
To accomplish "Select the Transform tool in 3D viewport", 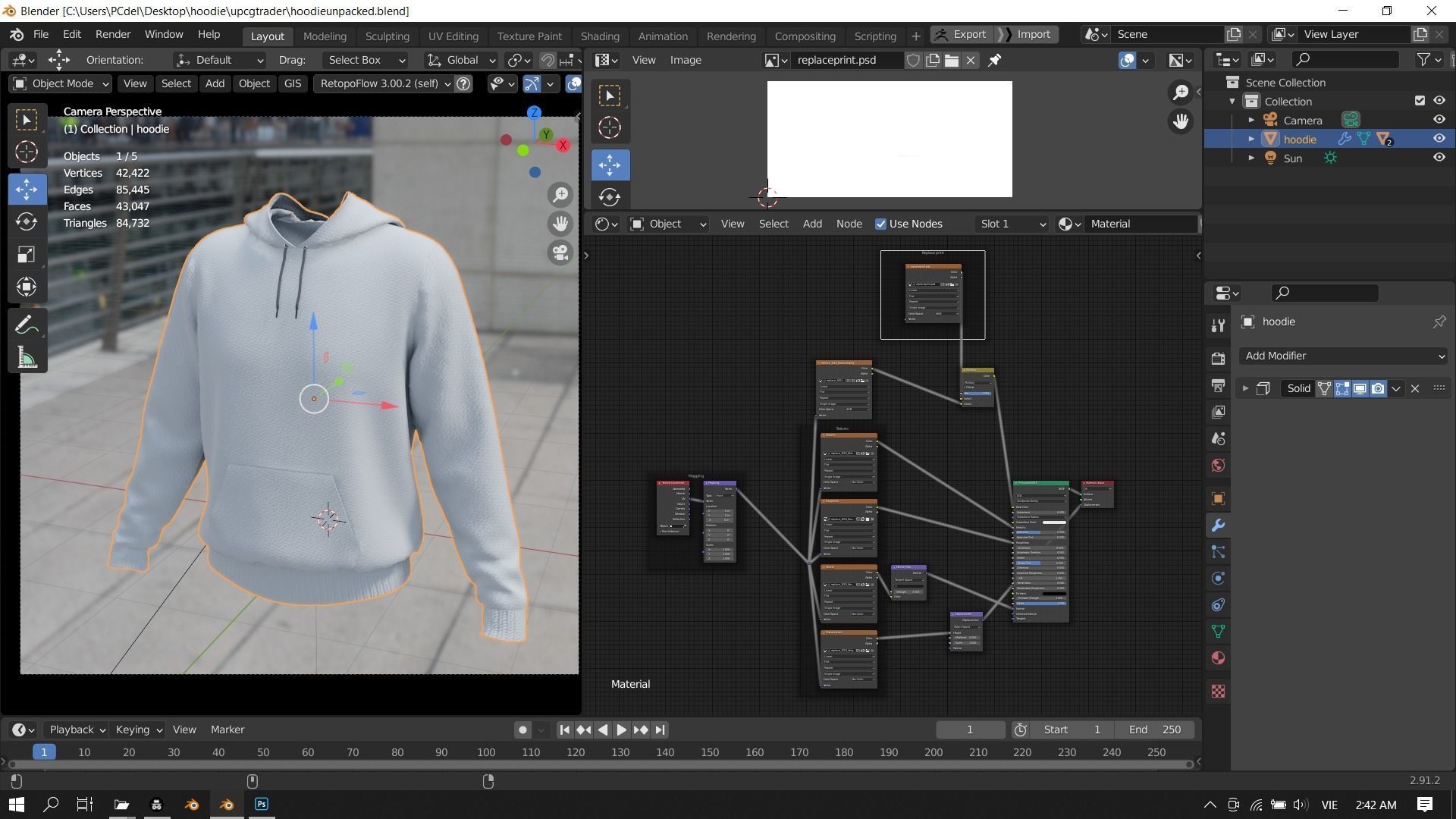I will (27, 287).
